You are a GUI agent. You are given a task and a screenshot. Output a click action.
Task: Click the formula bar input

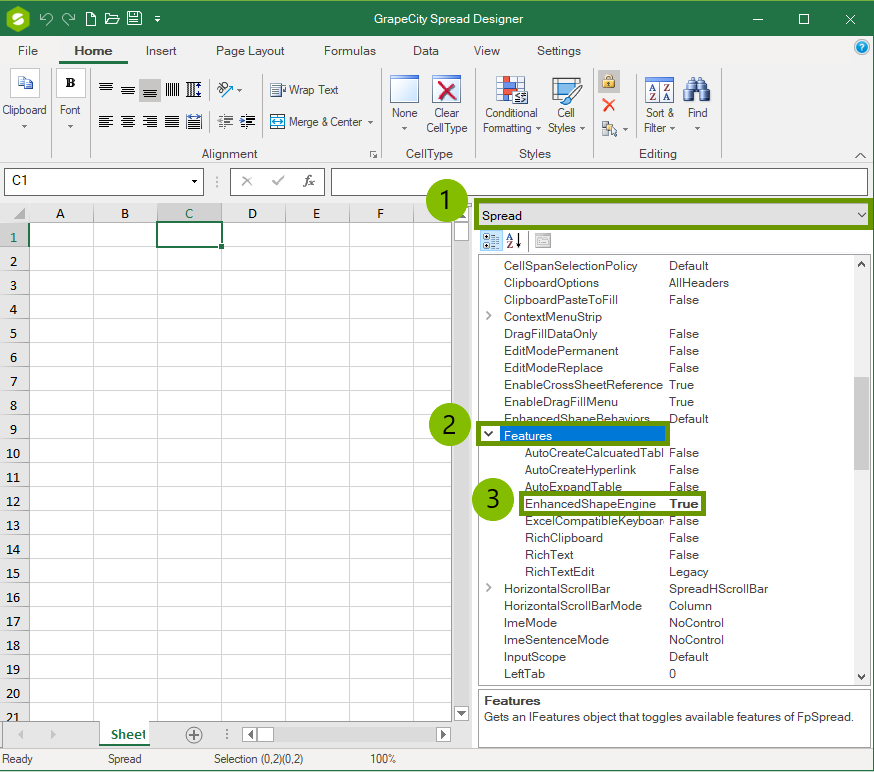[599, 182]
